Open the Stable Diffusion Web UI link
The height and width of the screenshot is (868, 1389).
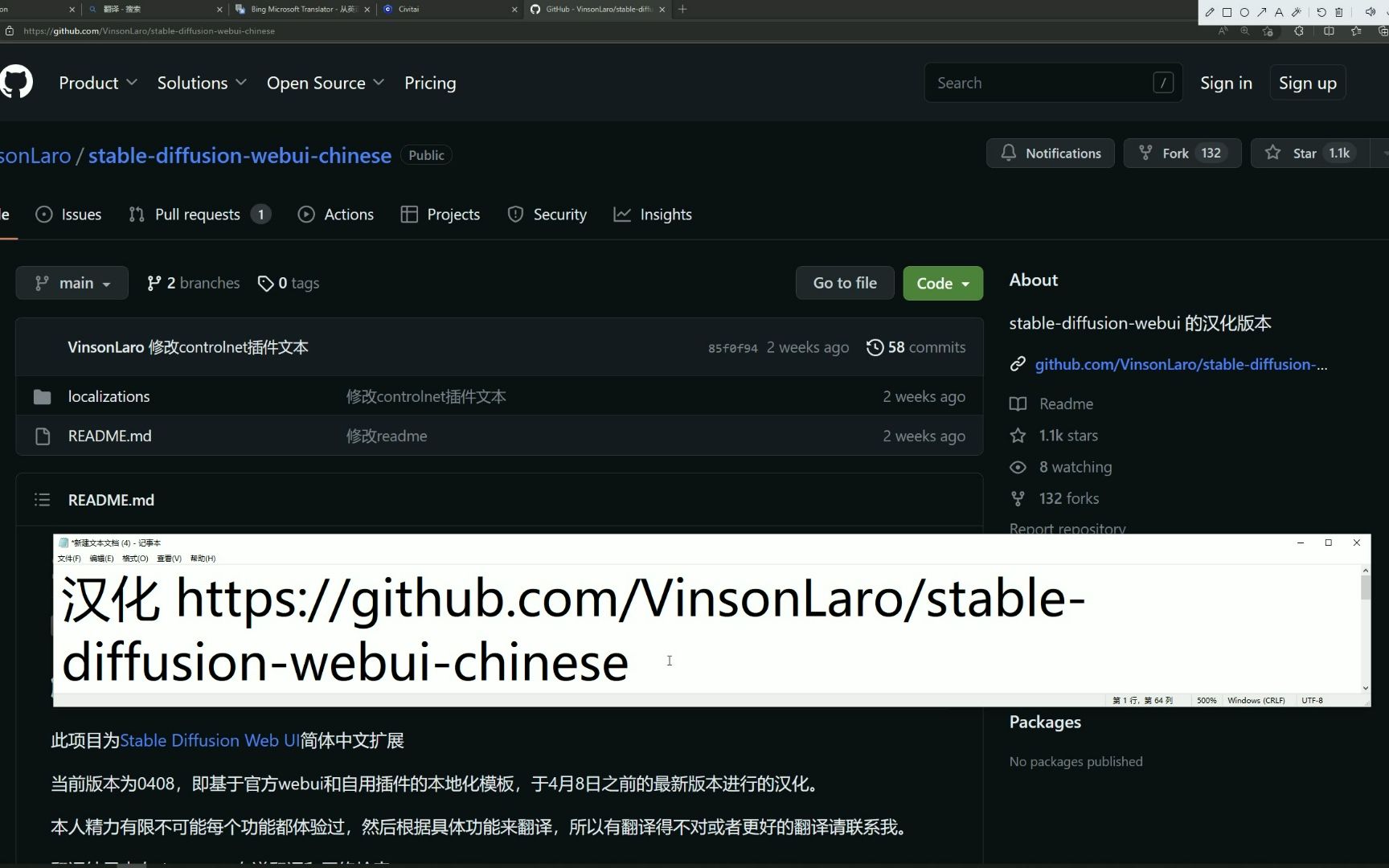pyautogui.click(x=209, y=740)
